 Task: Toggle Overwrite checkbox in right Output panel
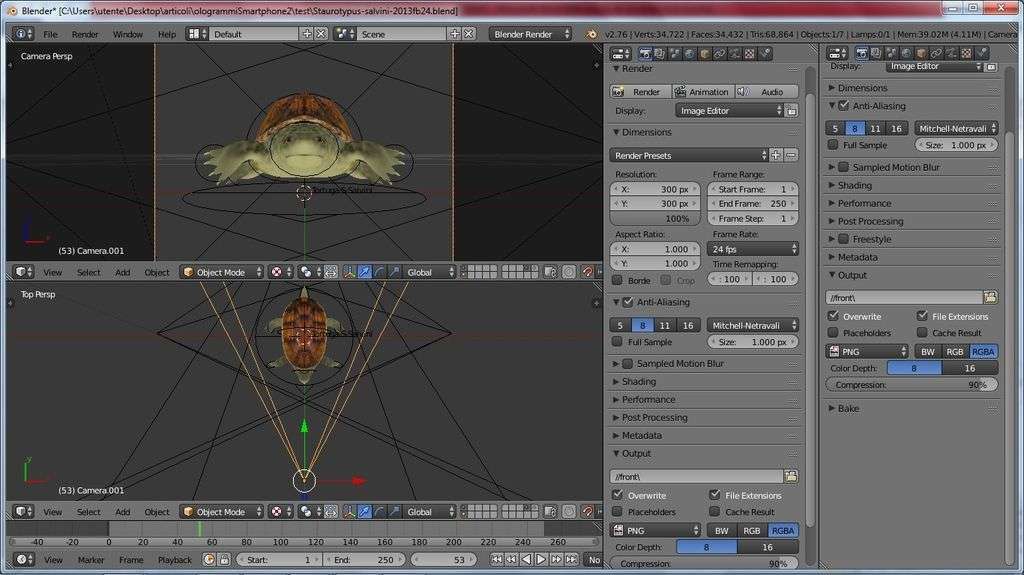[x=834, y=316]
